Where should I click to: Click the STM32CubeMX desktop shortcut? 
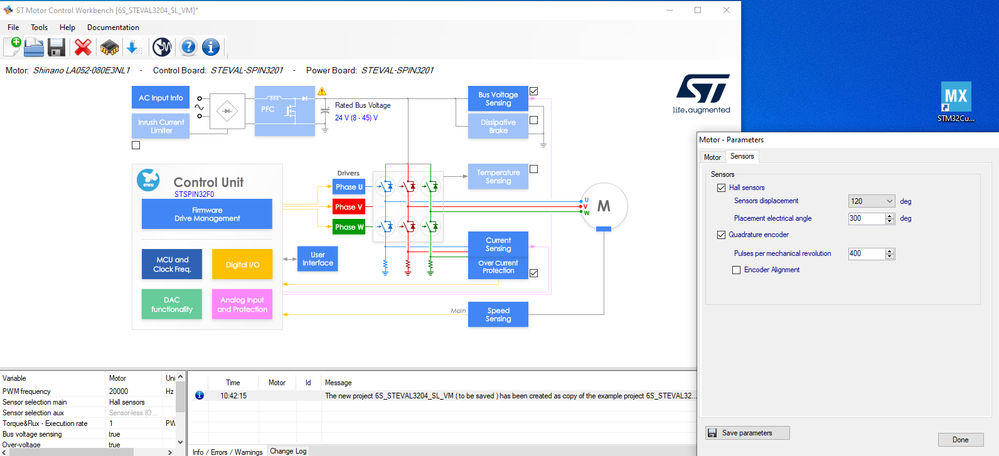click(x=956, y=102)
